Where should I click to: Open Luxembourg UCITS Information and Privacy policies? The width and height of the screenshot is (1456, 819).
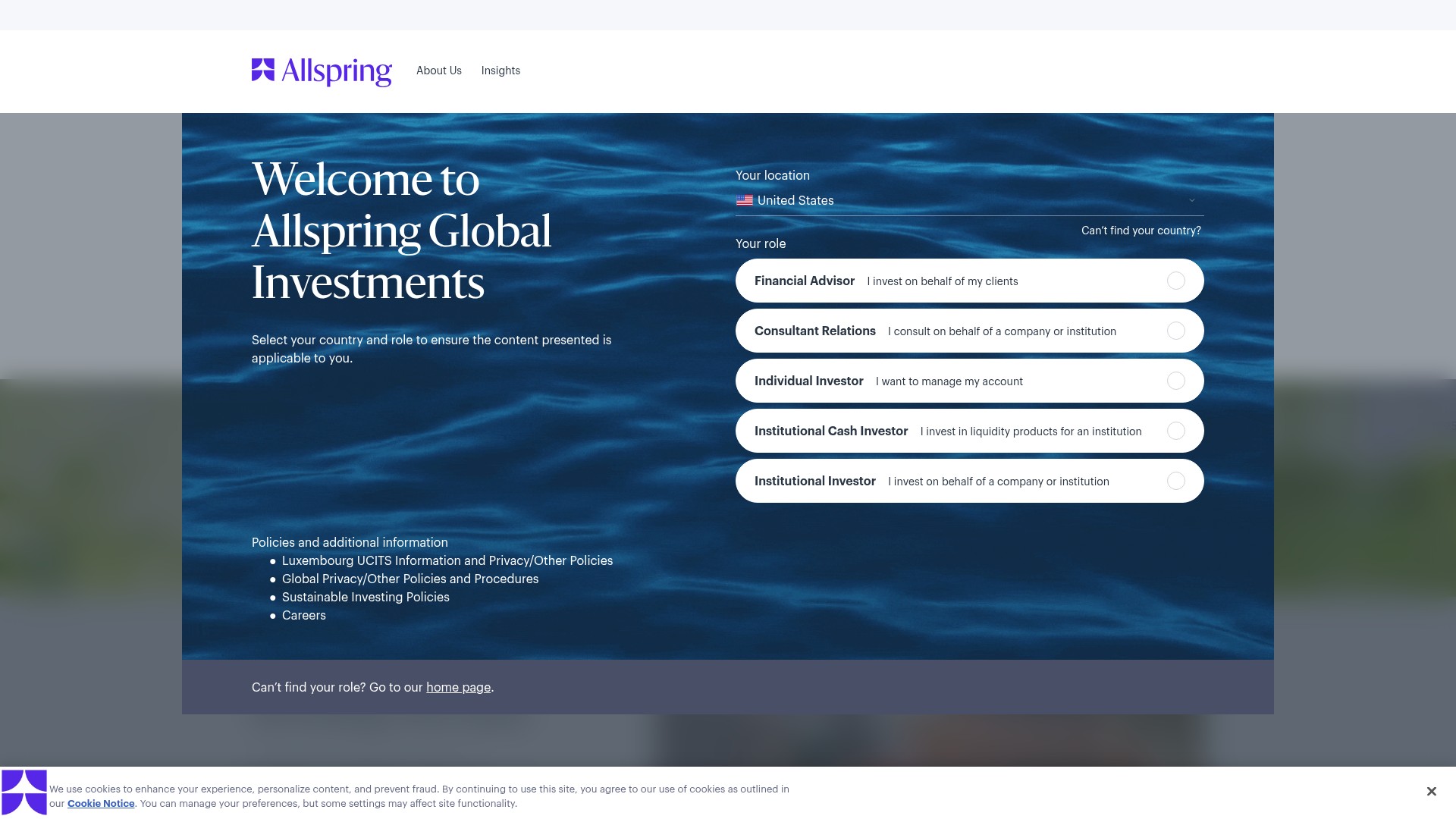(447, 561)
